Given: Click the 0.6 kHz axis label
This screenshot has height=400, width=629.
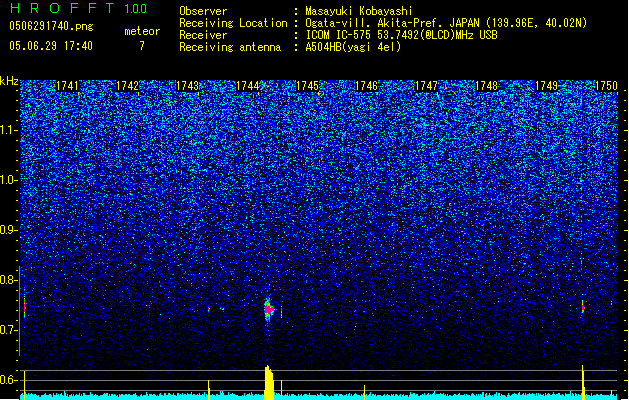Looking at the screenshot, I should pyautogui.click(x=9, y=380).
